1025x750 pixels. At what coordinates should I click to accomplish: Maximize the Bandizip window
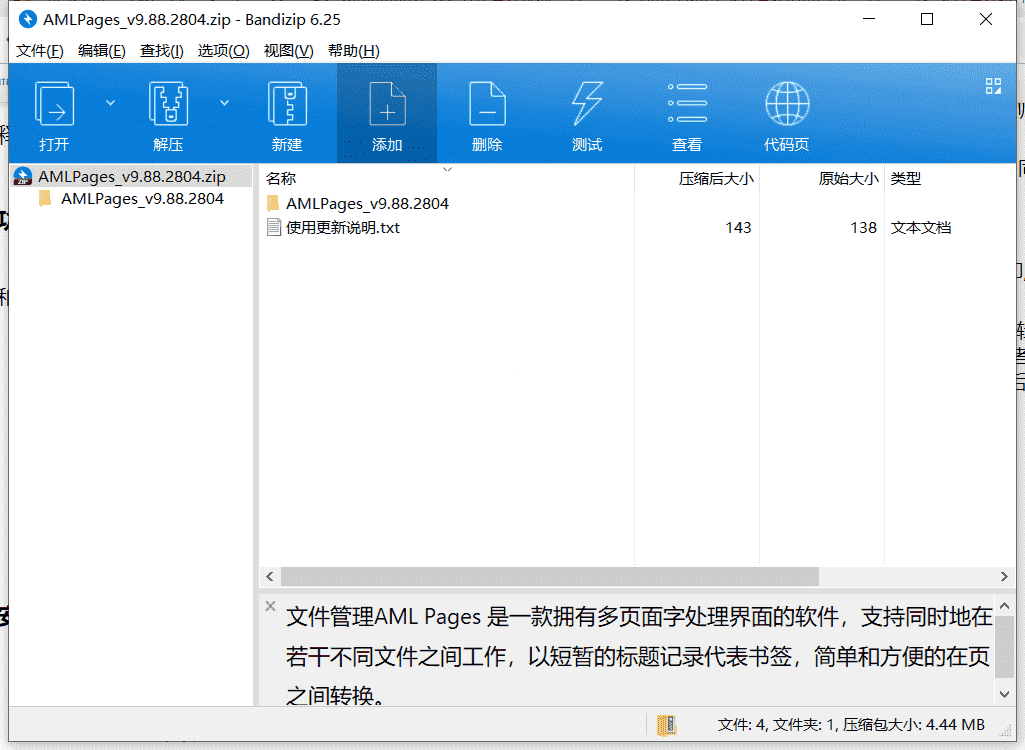coord(927,20)
